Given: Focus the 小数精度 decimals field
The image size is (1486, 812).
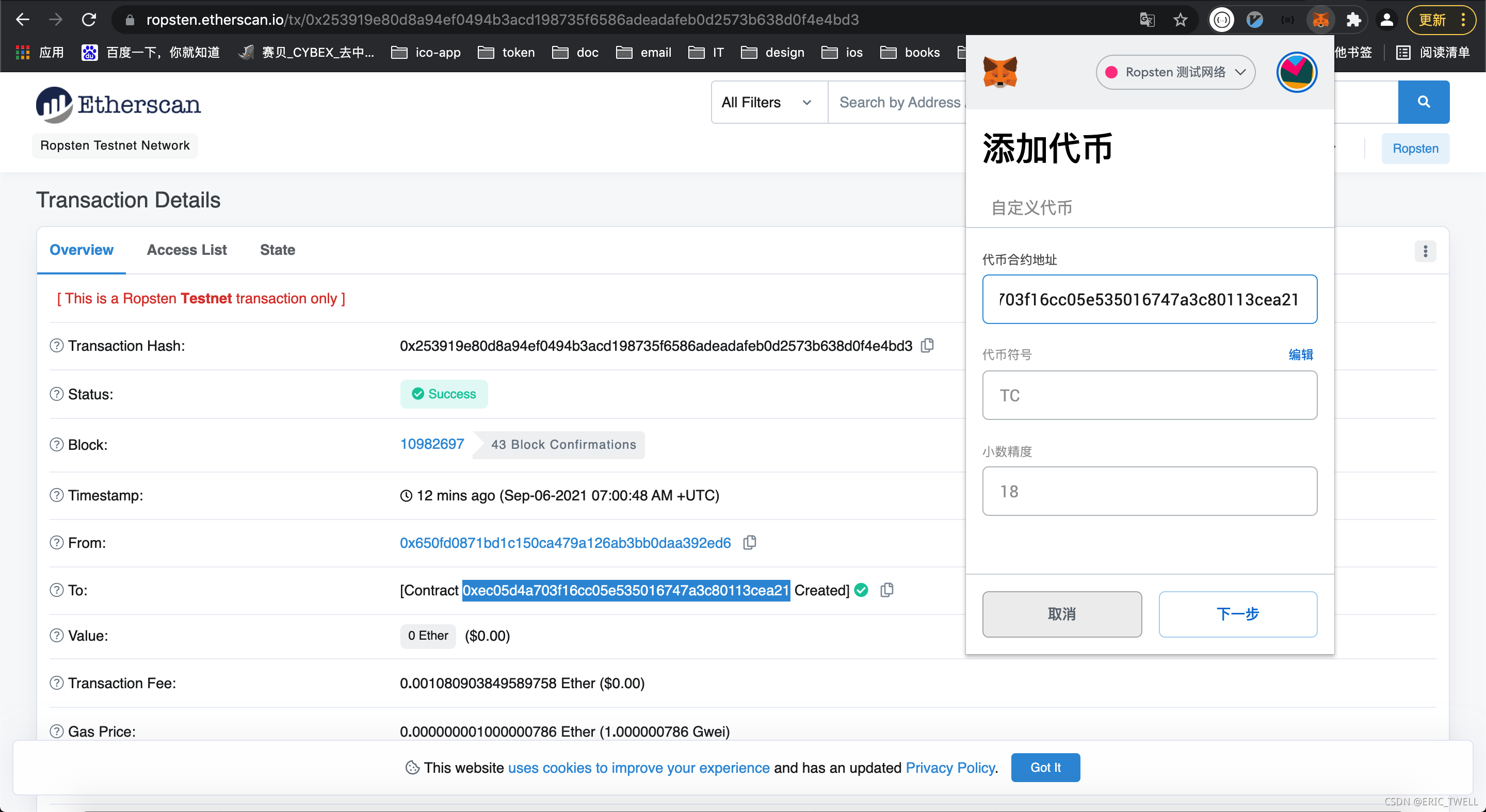Looking at the screenshot, I should pos(1150,491).
